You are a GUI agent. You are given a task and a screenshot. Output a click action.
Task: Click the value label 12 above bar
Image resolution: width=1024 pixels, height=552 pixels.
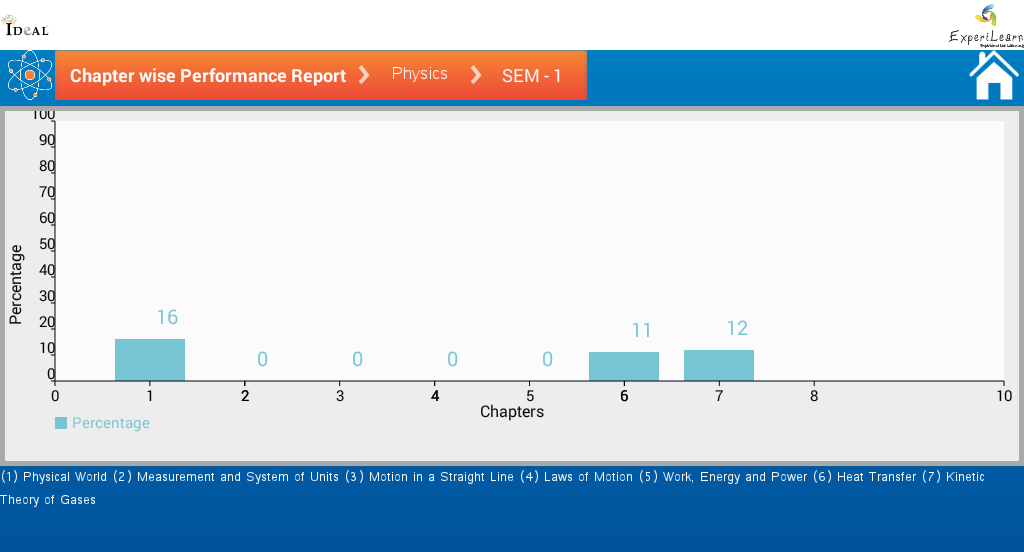pos(737,329)
